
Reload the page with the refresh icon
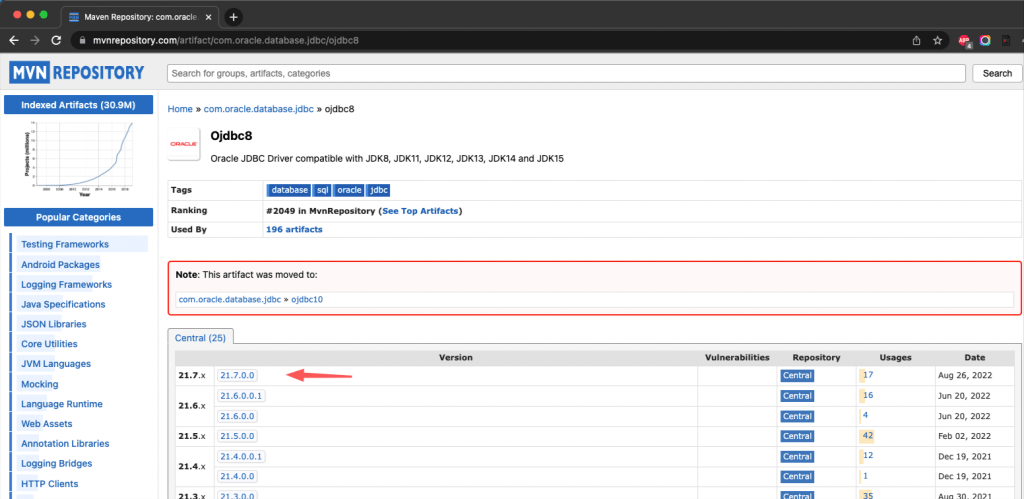[56, 40]
